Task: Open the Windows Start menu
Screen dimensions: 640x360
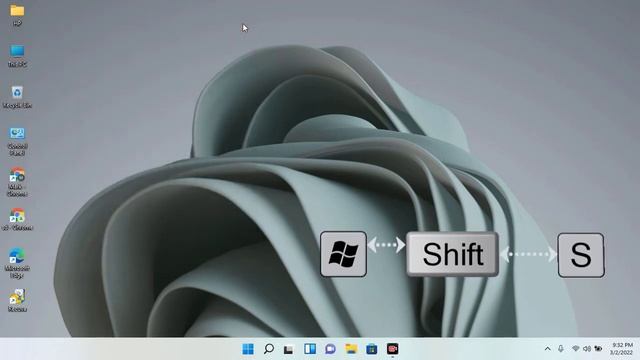Action: [x=248, y=349]
